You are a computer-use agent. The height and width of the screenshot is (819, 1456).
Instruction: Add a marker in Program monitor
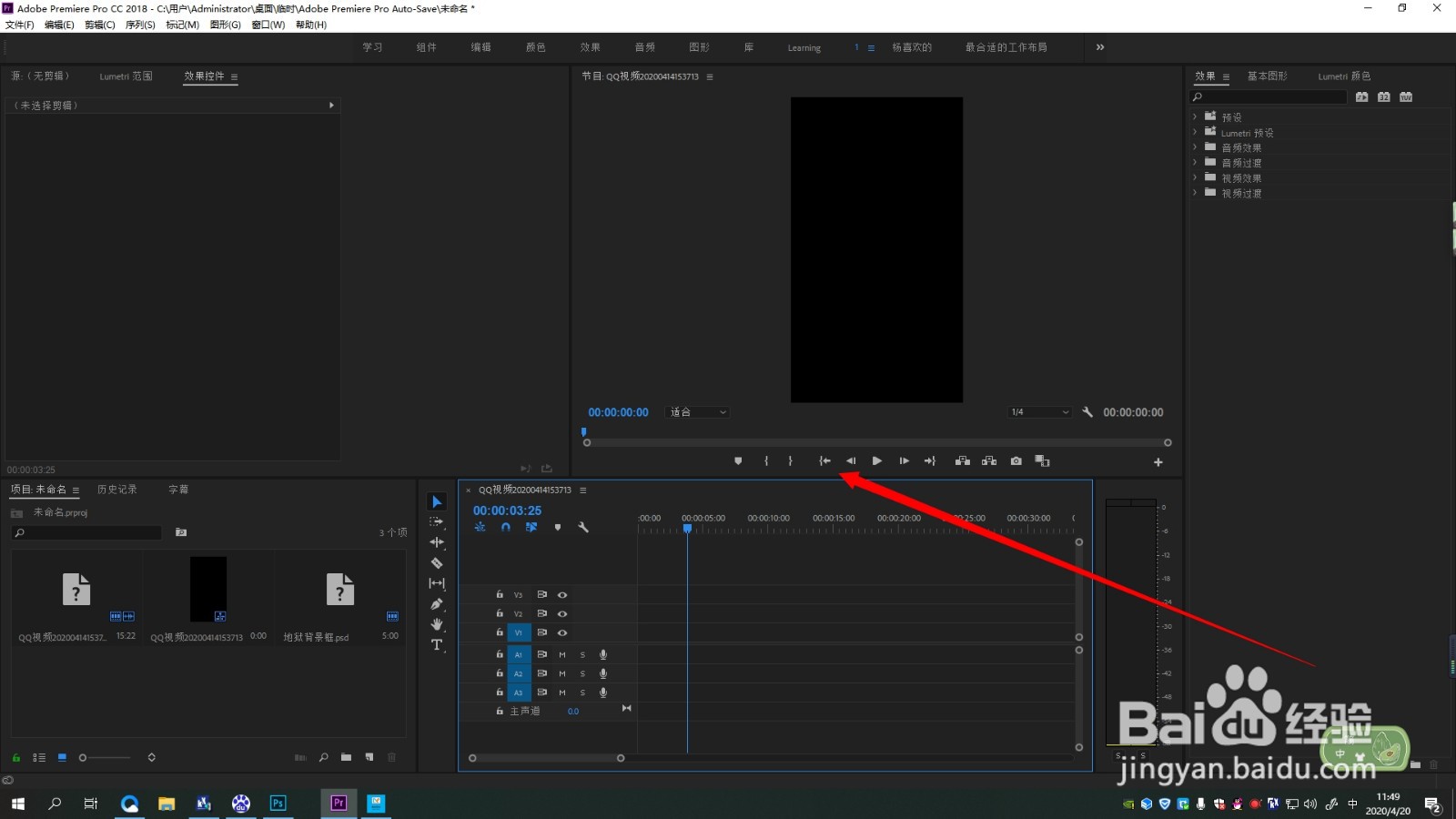738,461
